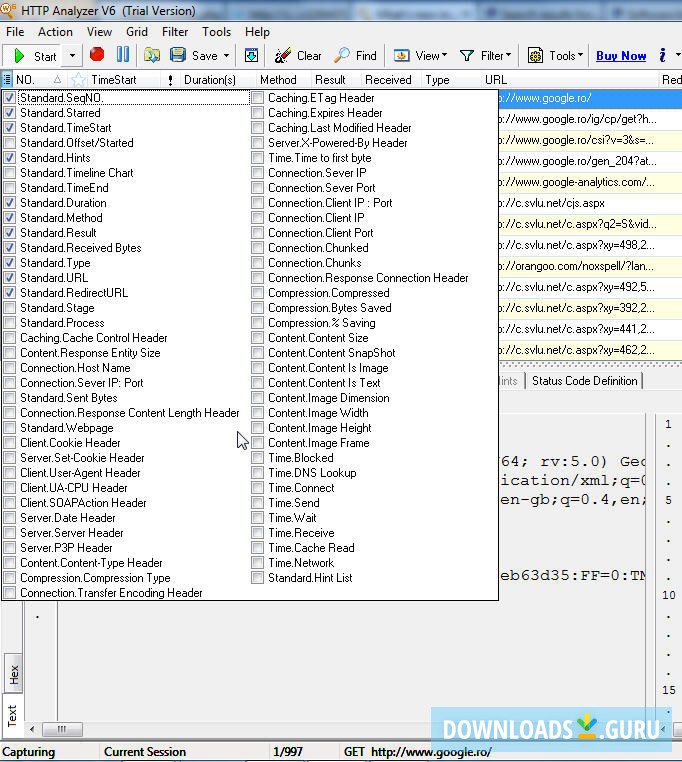This screenshot has width=682, height=762.
Task: Select the c.svlu.net/cjs.aspx row
Action: click(x=590, y=203)
